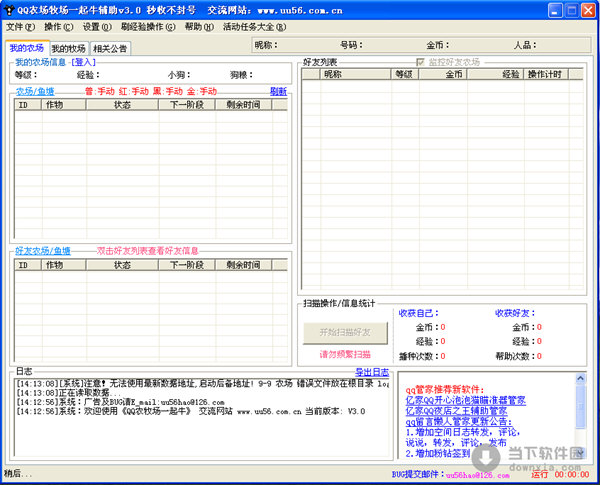Click the 金币 column header in friend list
This screenshot has height=485, width=600.
point(443,74)
